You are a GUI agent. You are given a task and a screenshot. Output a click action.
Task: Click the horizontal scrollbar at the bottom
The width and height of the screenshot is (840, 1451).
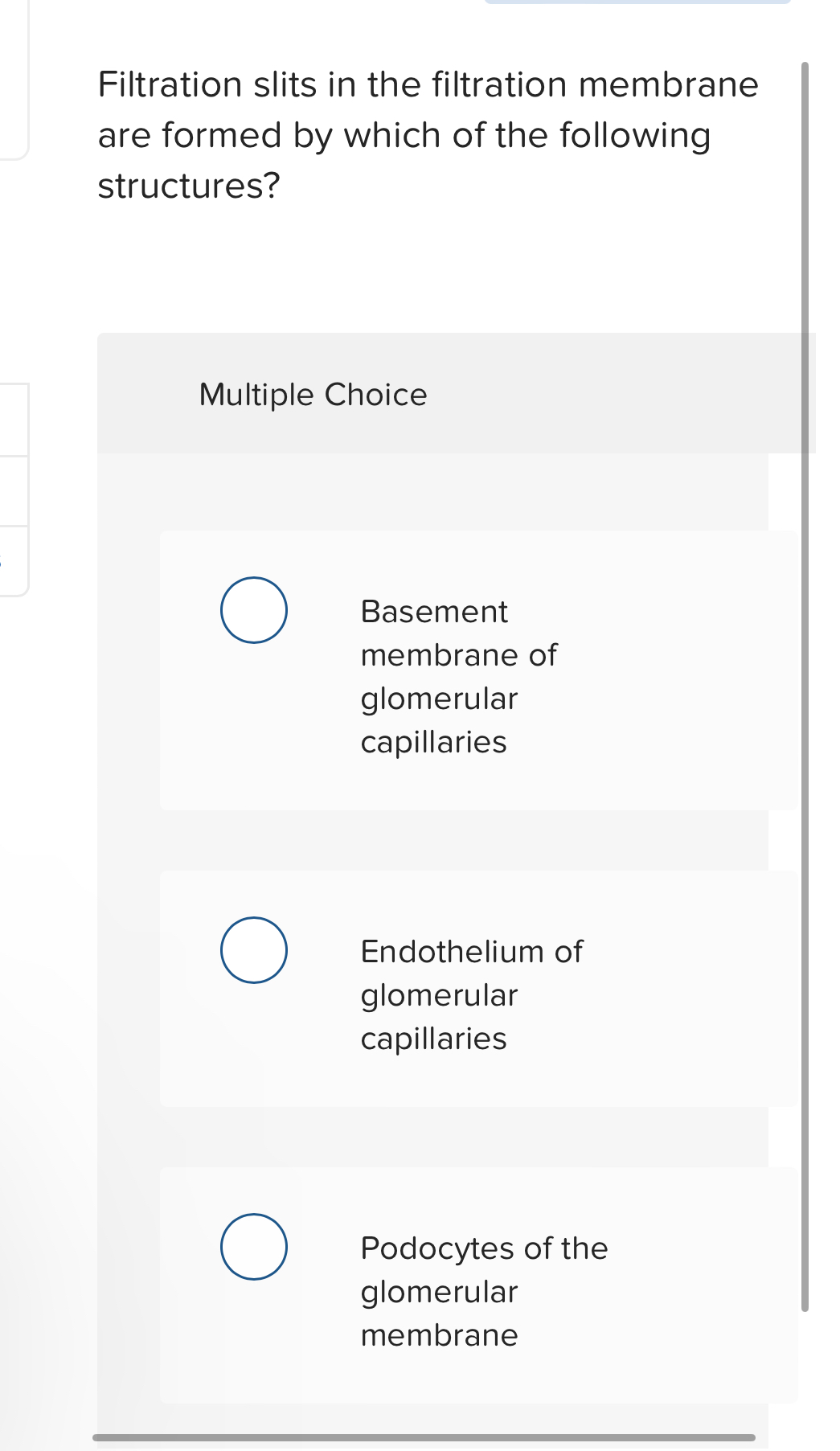pyautogui.click(x=424, y=1437)
